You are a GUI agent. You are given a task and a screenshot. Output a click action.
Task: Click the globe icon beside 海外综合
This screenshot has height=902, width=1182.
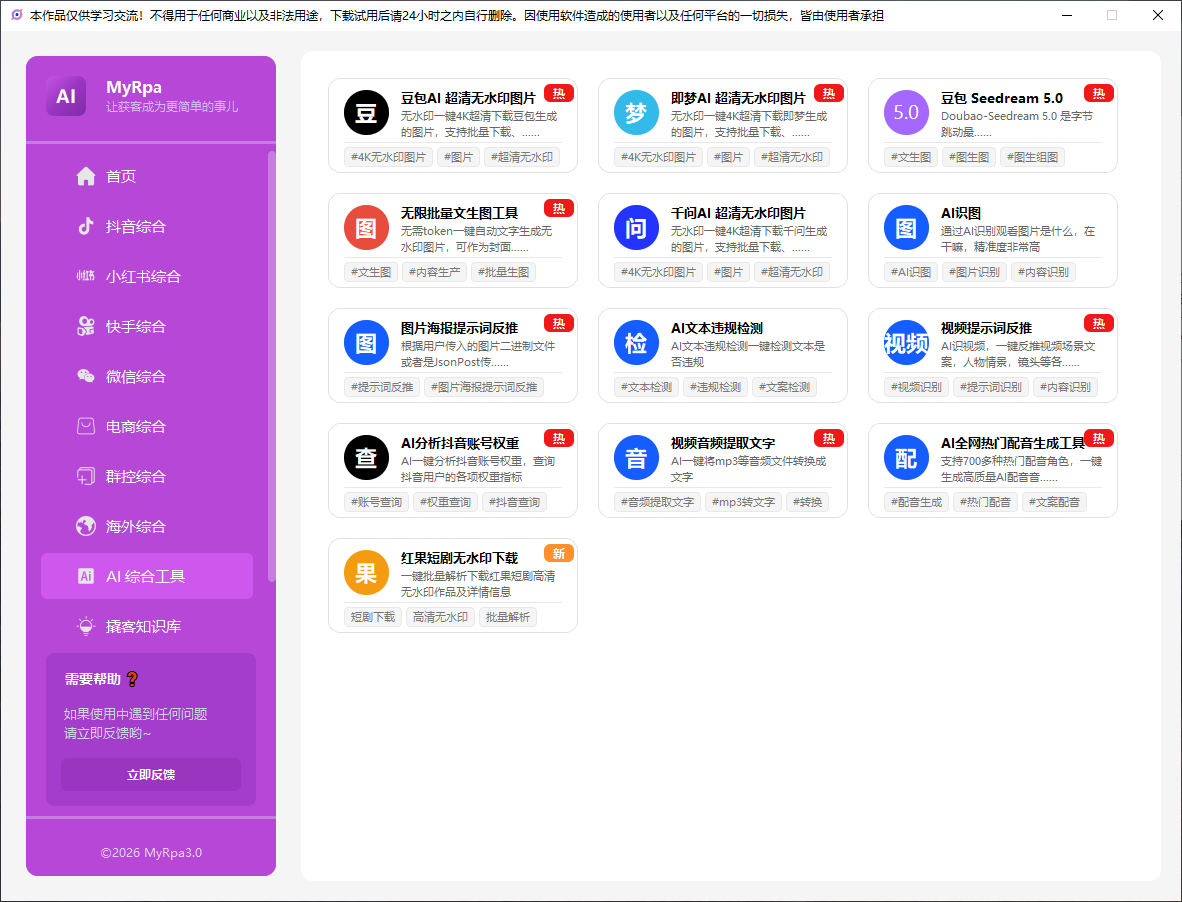click(86, 526)
